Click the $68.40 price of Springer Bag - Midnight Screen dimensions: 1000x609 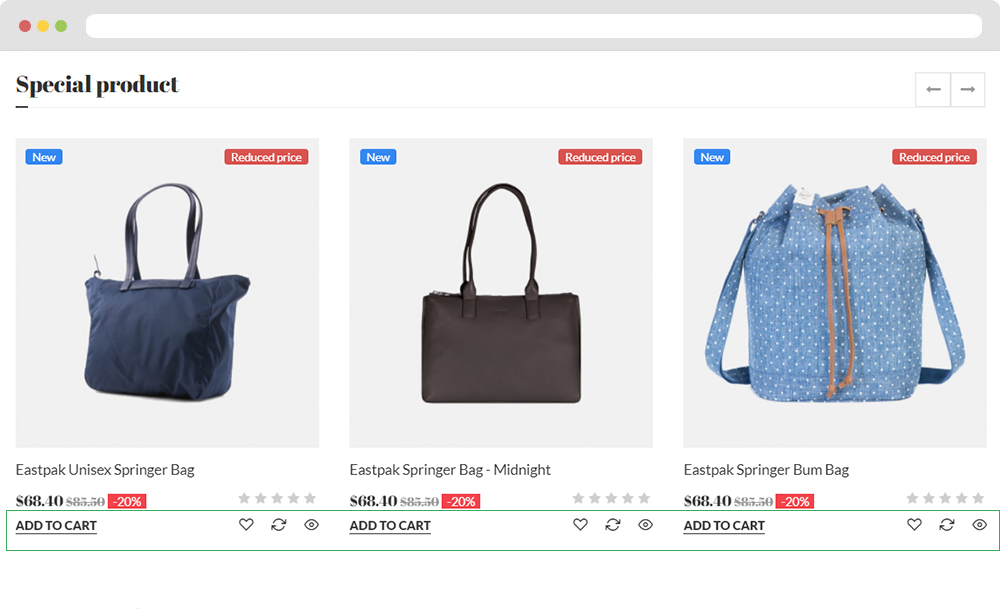pos(374,501)
